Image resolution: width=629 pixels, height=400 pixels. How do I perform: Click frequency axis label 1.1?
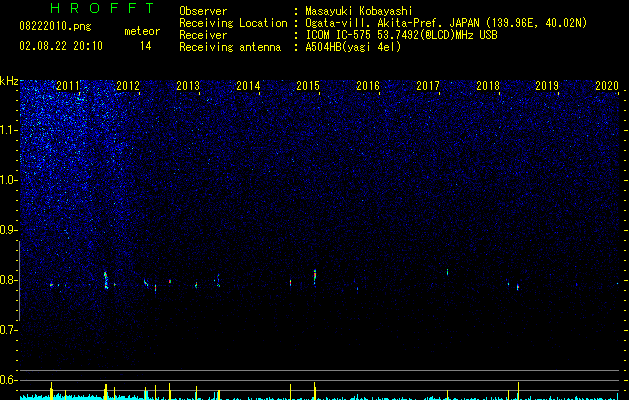(9, 130)
